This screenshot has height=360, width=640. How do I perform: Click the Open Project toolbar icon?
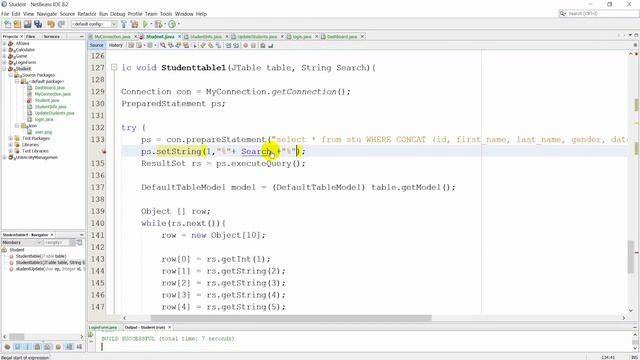(28, 24)
